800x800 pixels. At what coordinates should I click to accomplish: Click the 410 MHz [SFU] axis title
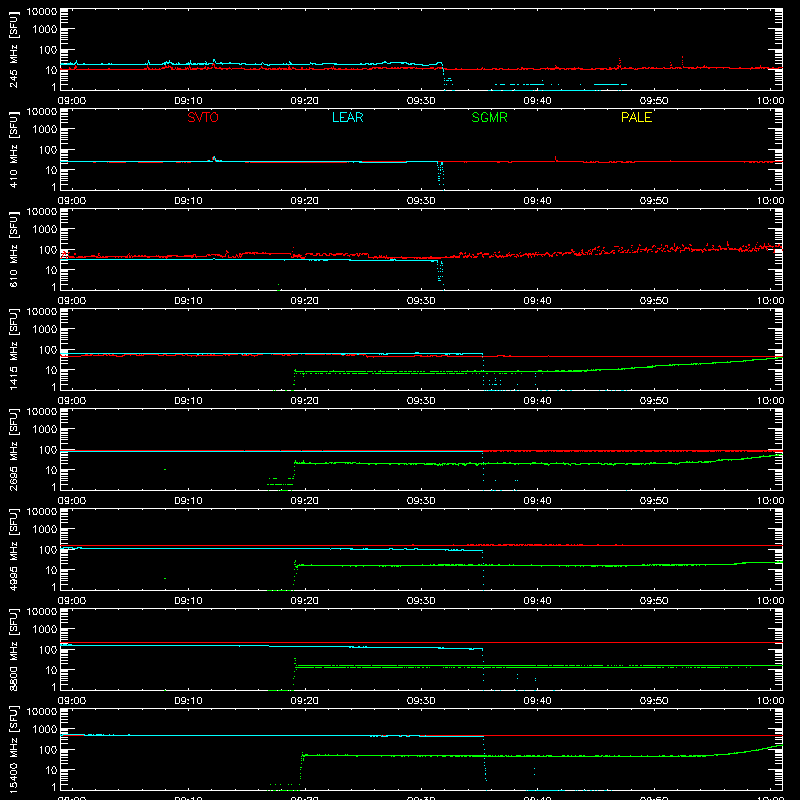click(13, 149)
